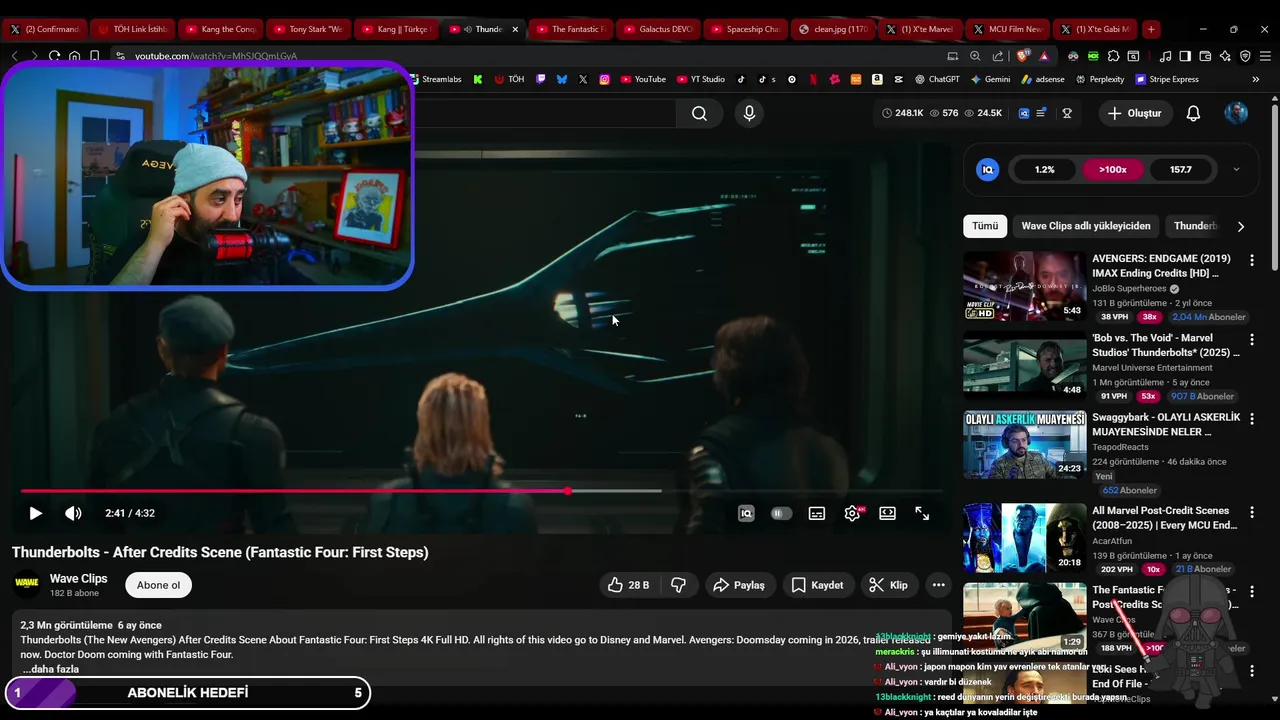Open options menu for All Marvel Post-Credit Scenes
1280x720 pixels.
click(x=1251, y=512)
